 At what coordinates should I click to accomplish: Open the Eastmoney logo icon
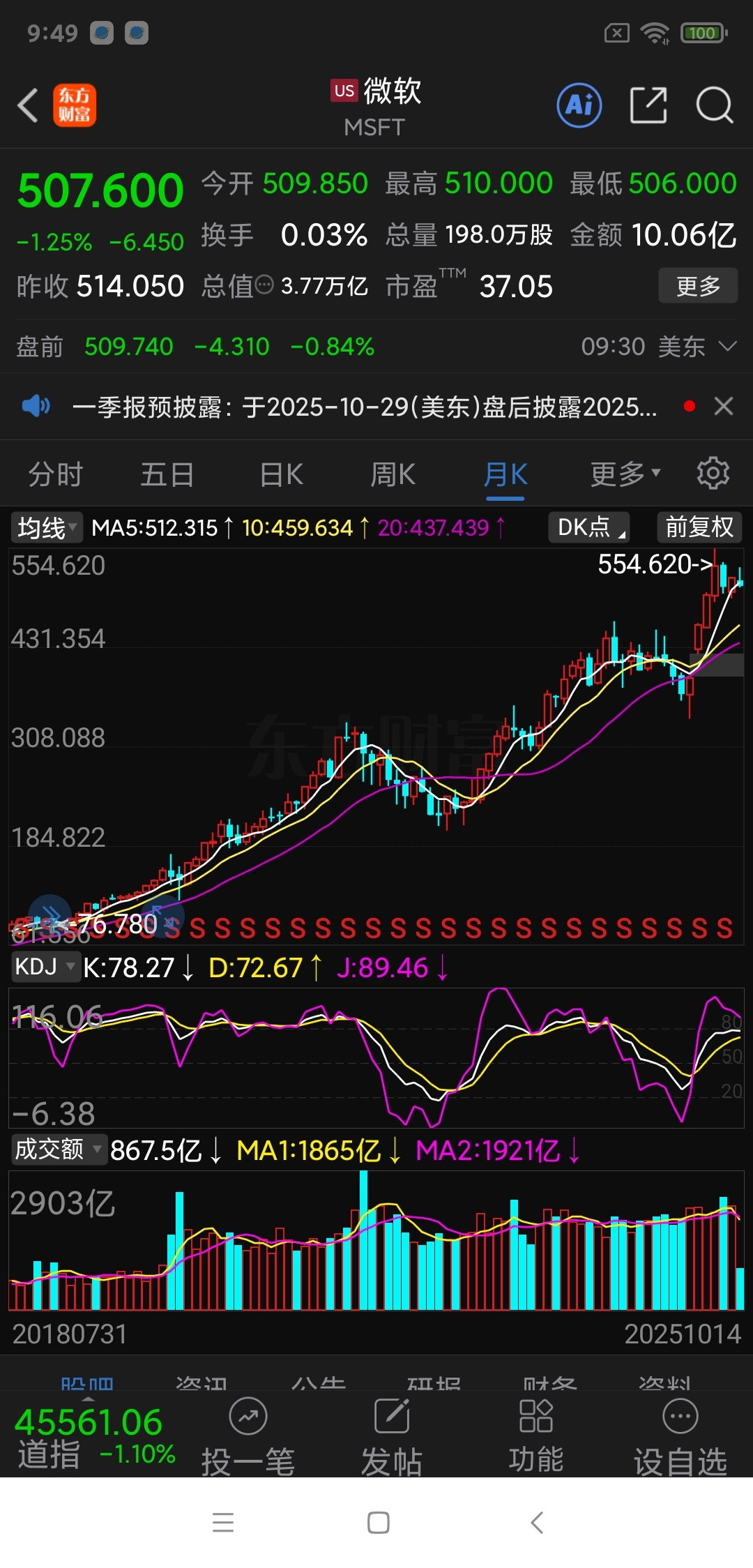click(75, 106)
